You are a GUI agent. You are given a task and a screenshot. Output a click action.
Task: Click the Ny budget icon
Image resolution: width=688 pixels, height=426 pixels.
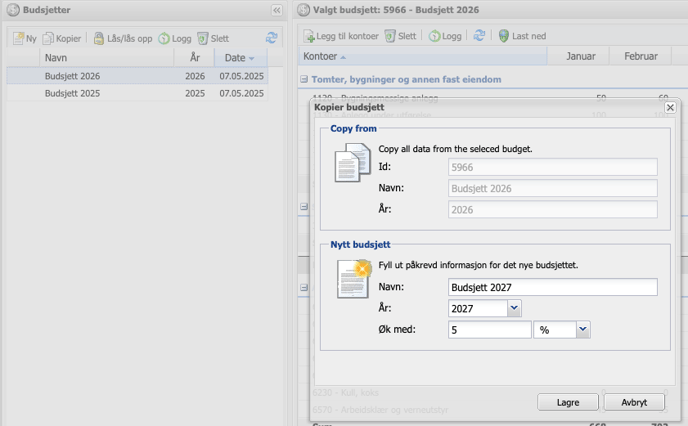click(x=19, y=38)
